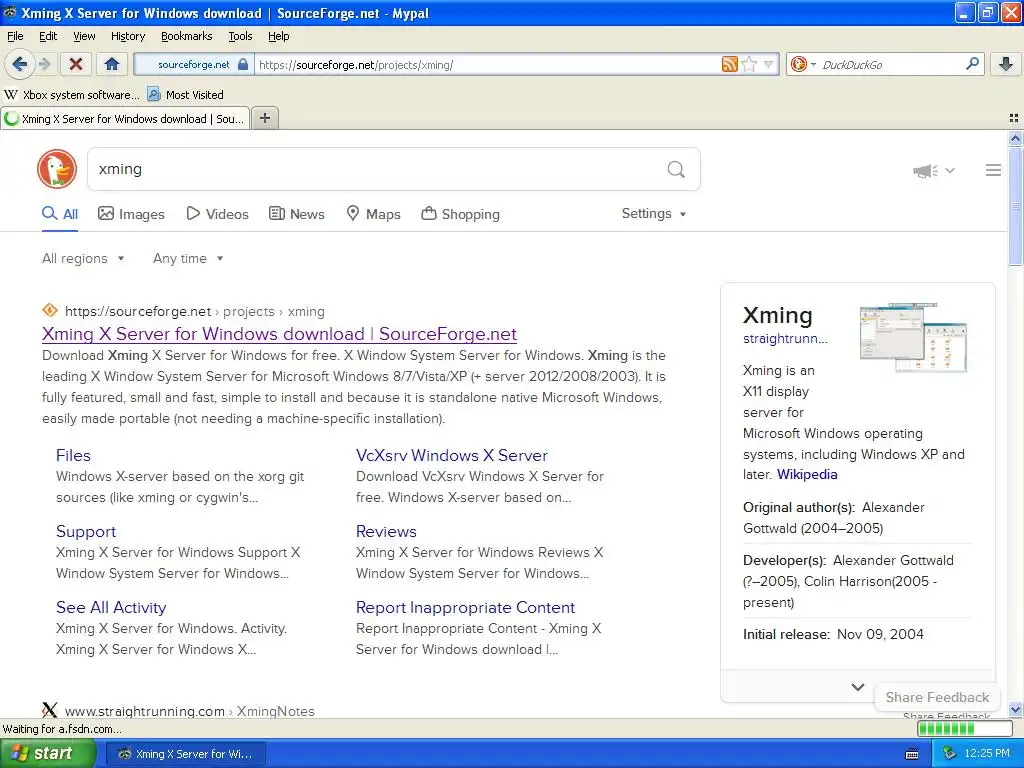The height and width of the screenshot is (768, 1024).
Task: Click the www.straightrunning.com XmingNotes result URL
Action: (x=189, y=711)
